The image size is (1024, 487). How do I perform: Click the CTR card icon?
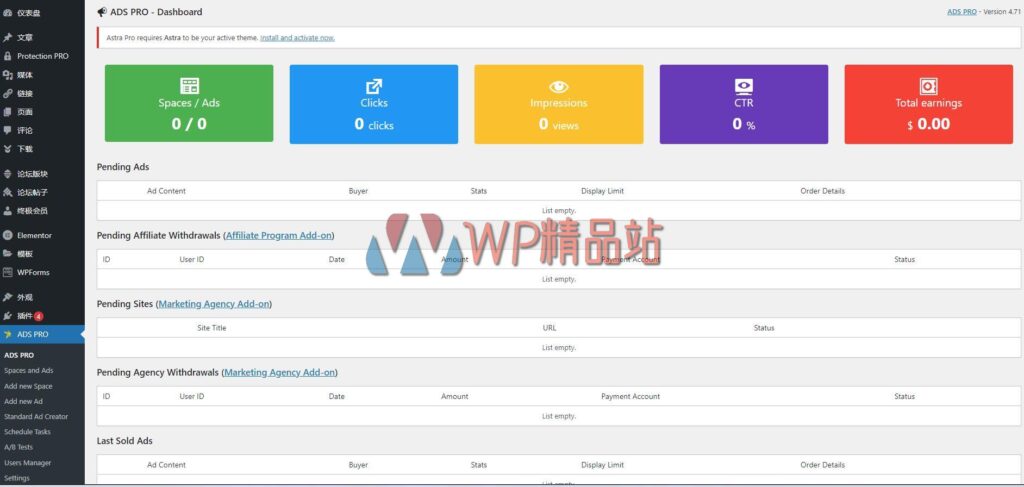pyautogui.click(x=743, y=86)
